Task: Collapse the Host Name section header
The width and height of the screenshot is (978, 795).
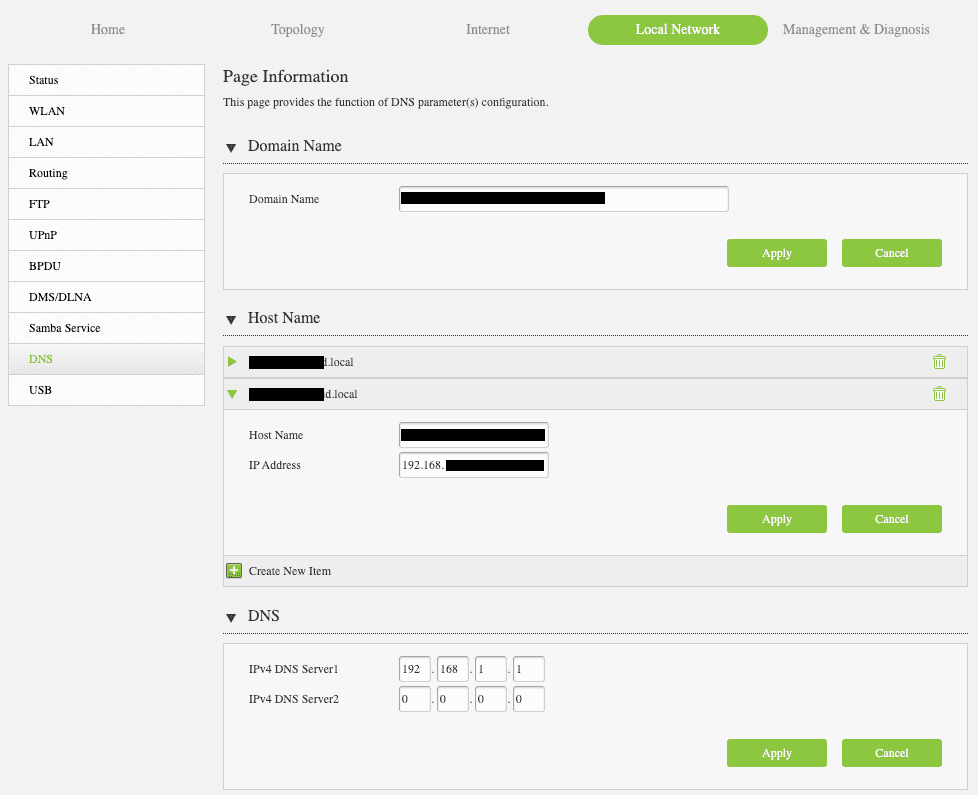Action: [232, 319]
